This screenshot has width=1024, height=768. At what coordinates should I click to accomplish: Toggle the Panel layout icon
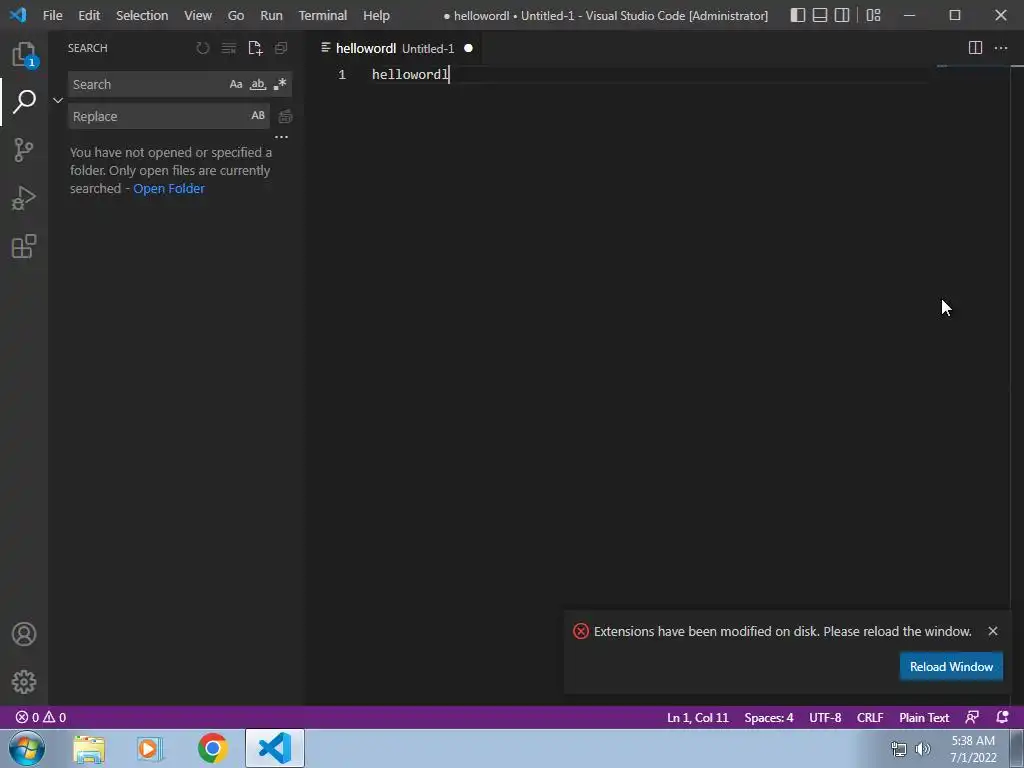click(820, 15)
